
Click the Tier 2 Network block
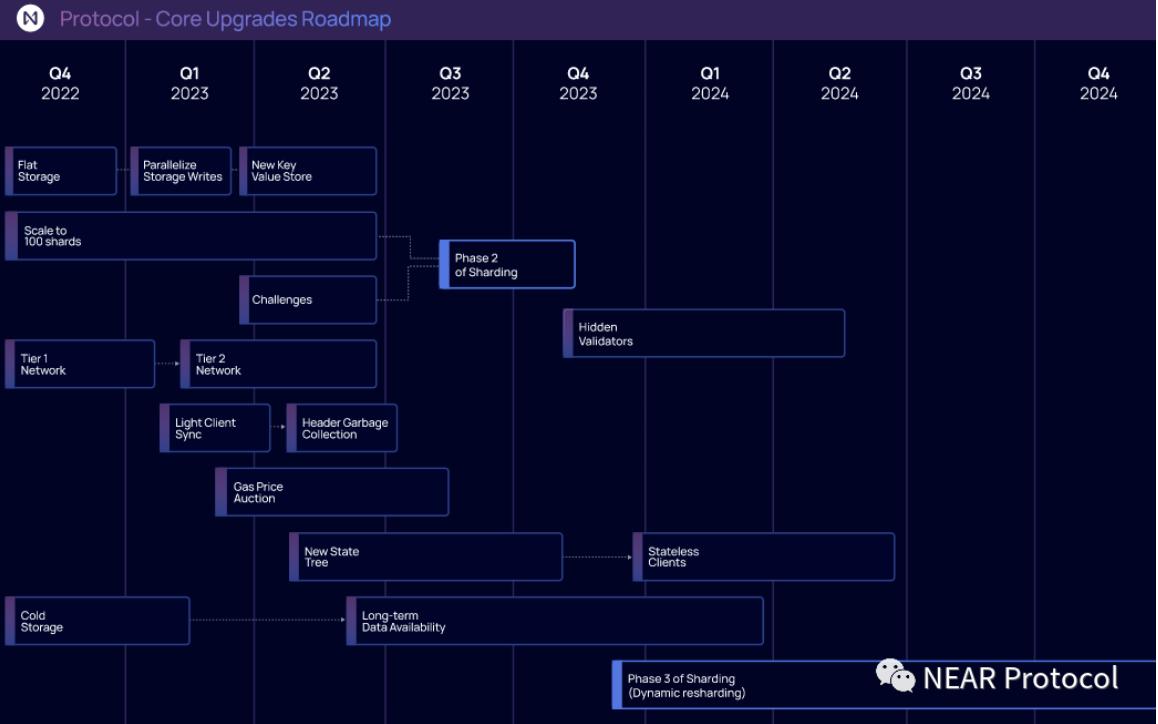(x=278, y=364)
